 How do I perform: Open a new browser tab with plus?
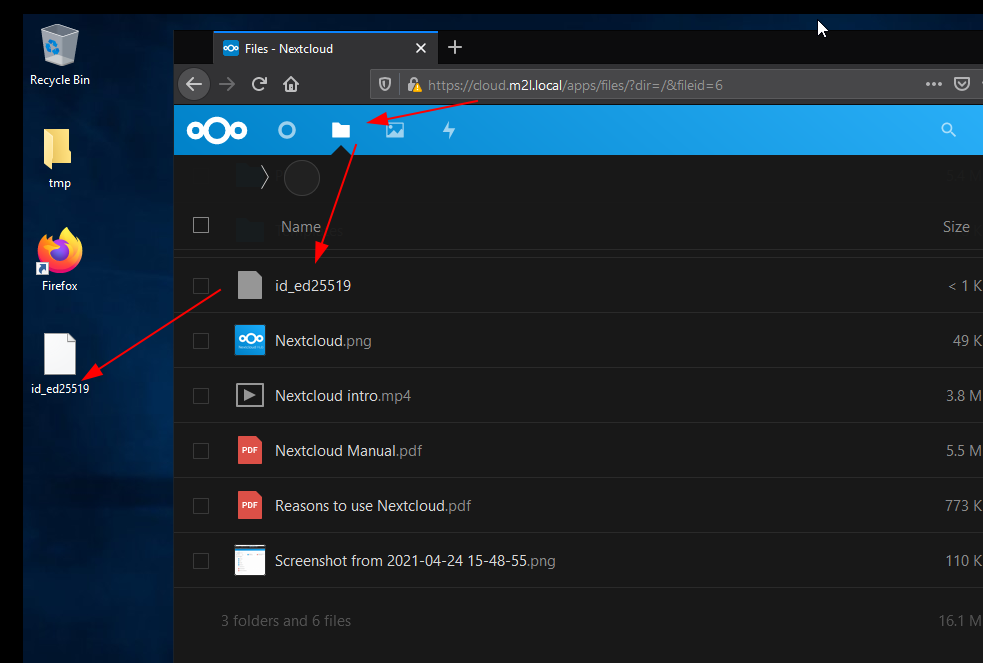pos(455,47)
